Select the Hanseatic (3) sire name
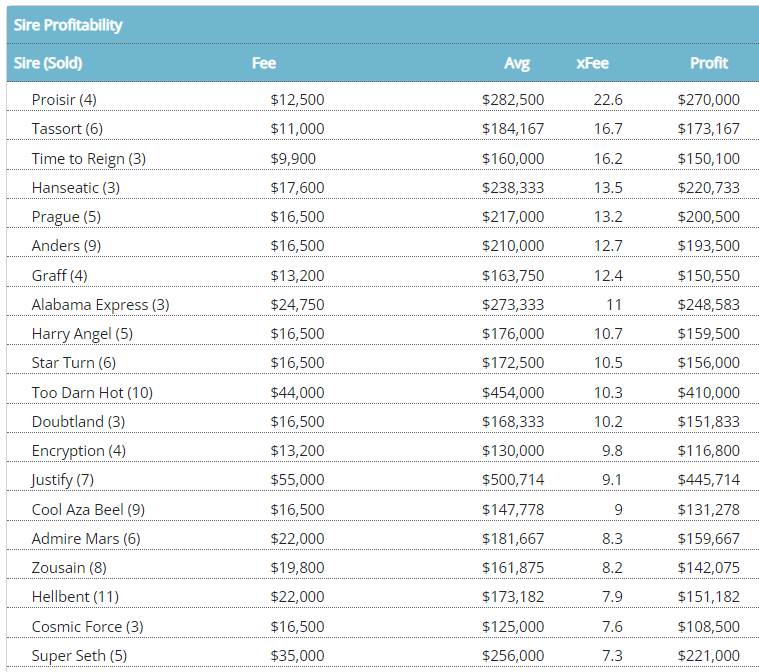Screen dimensions: 759x672 click(x=76, y=188)
